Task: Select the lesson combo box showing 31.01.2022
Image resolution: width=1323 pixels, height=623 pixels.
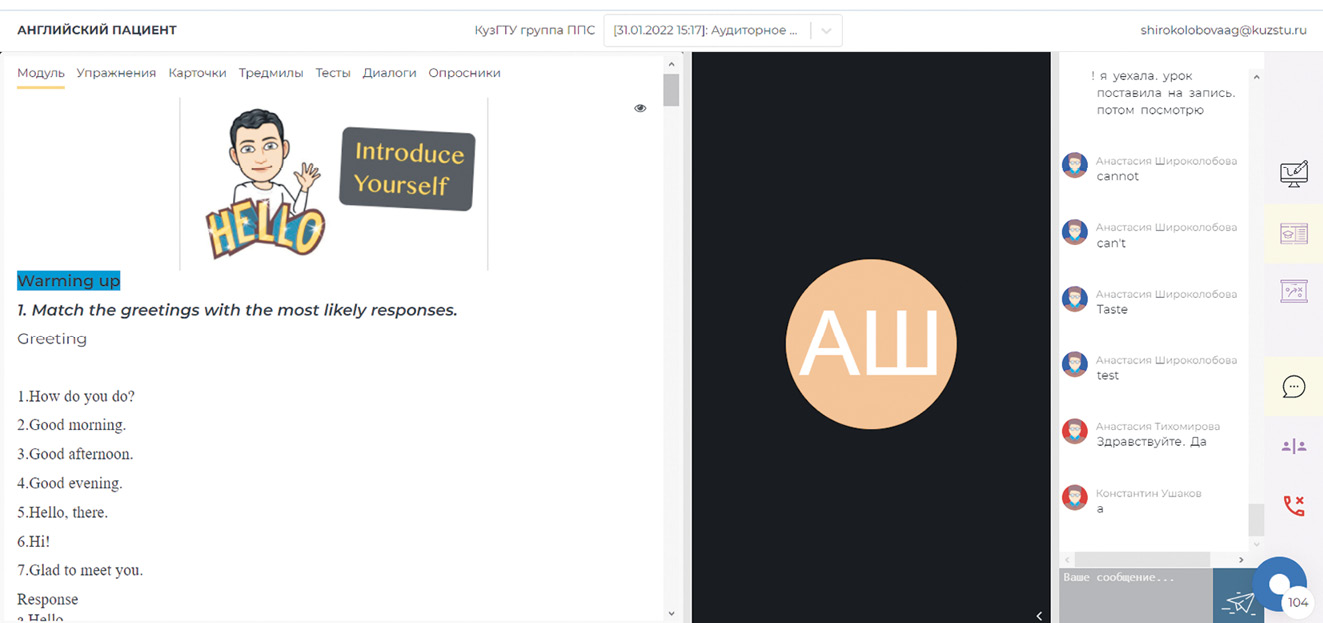Action: [706, 31]
